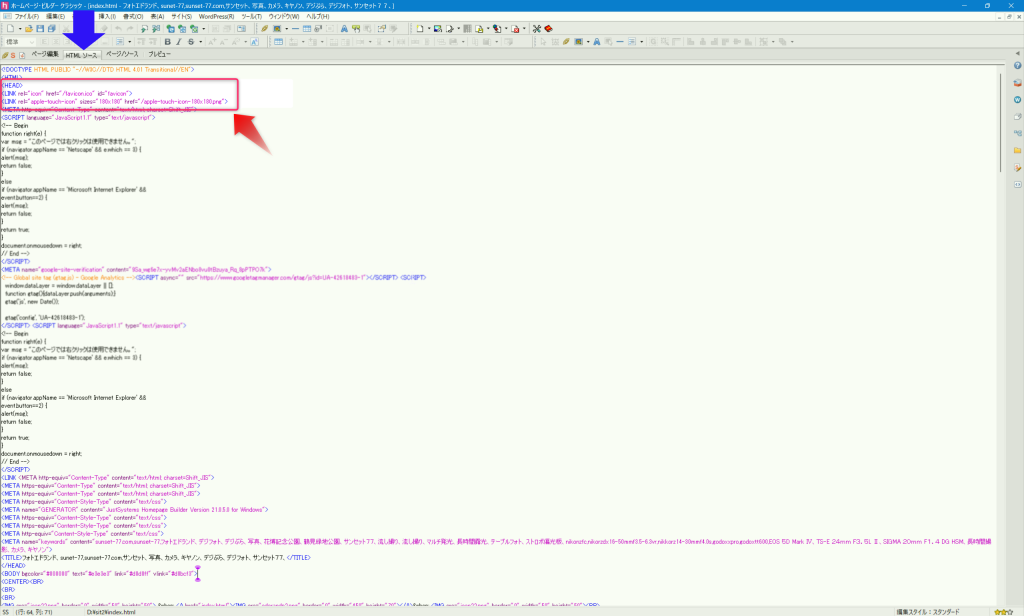1024x616 pixels.
Task: Expand the Strikethrough options dropdown arrow
Action: point(200,42)
